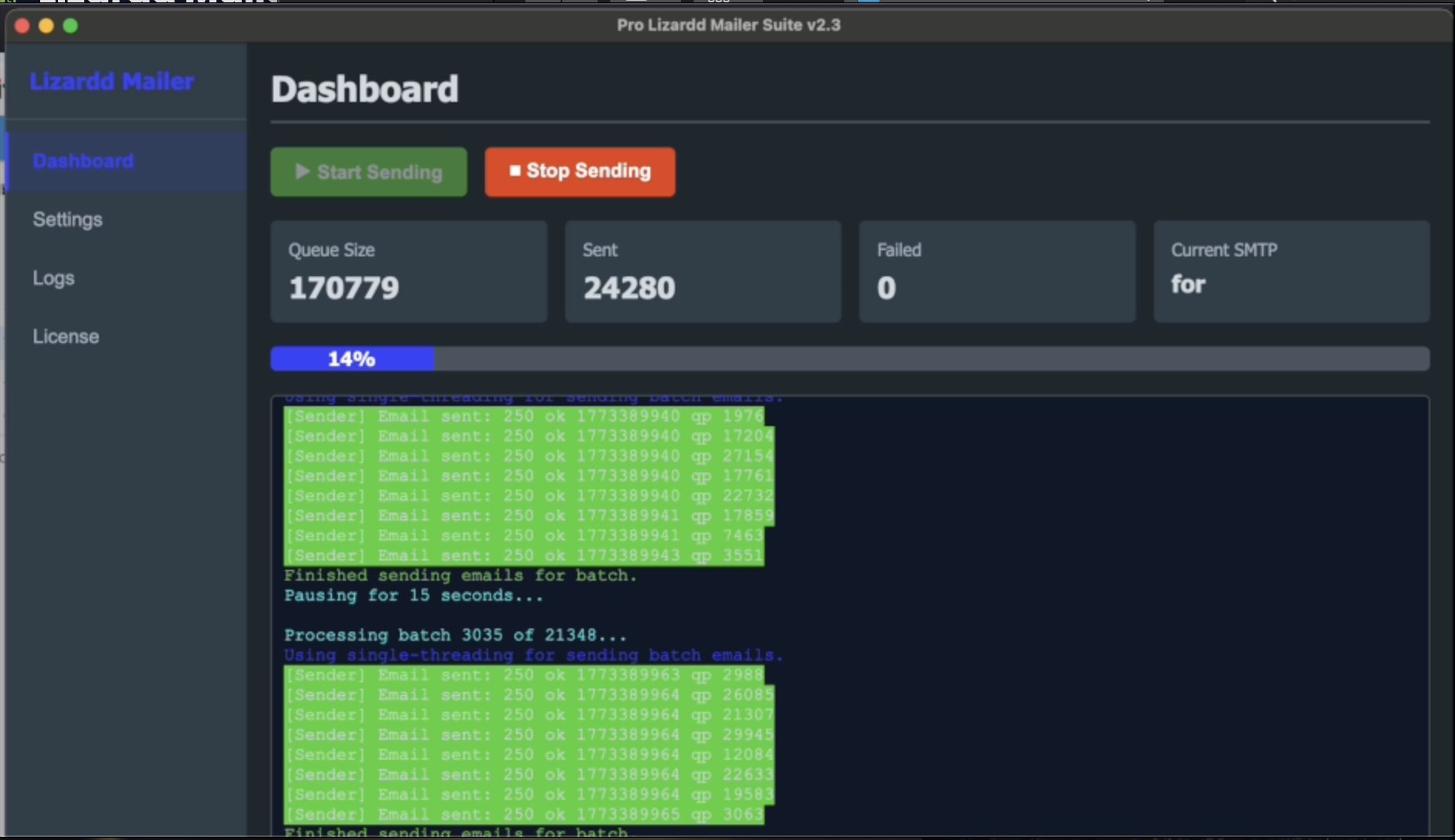
Task: Open the Logs page
Action: (53, 278)
